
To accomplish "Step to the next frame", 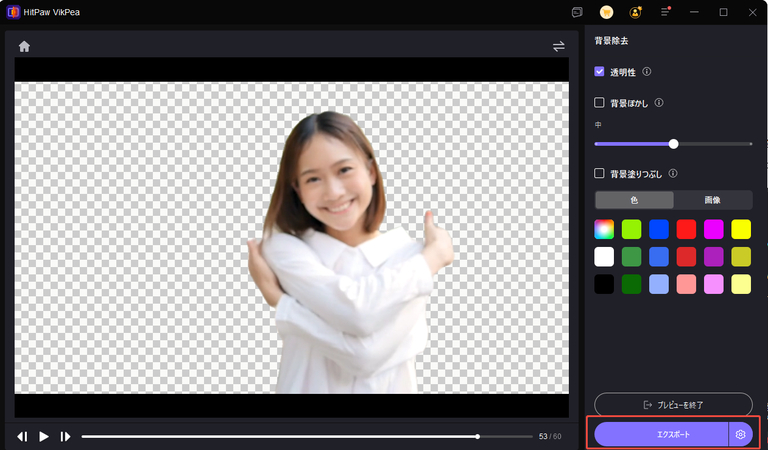I will (65, 436).
